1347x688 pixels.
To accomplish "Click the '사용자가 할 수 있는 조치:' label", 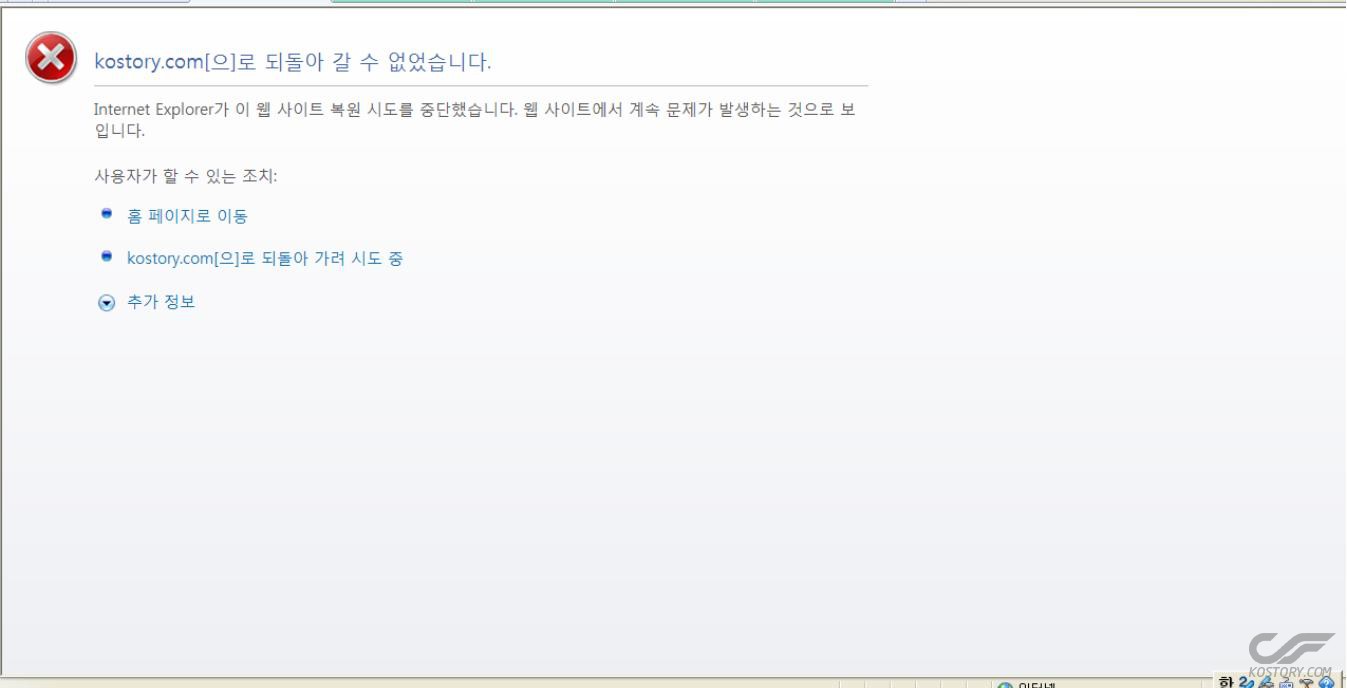I will 185,177.
